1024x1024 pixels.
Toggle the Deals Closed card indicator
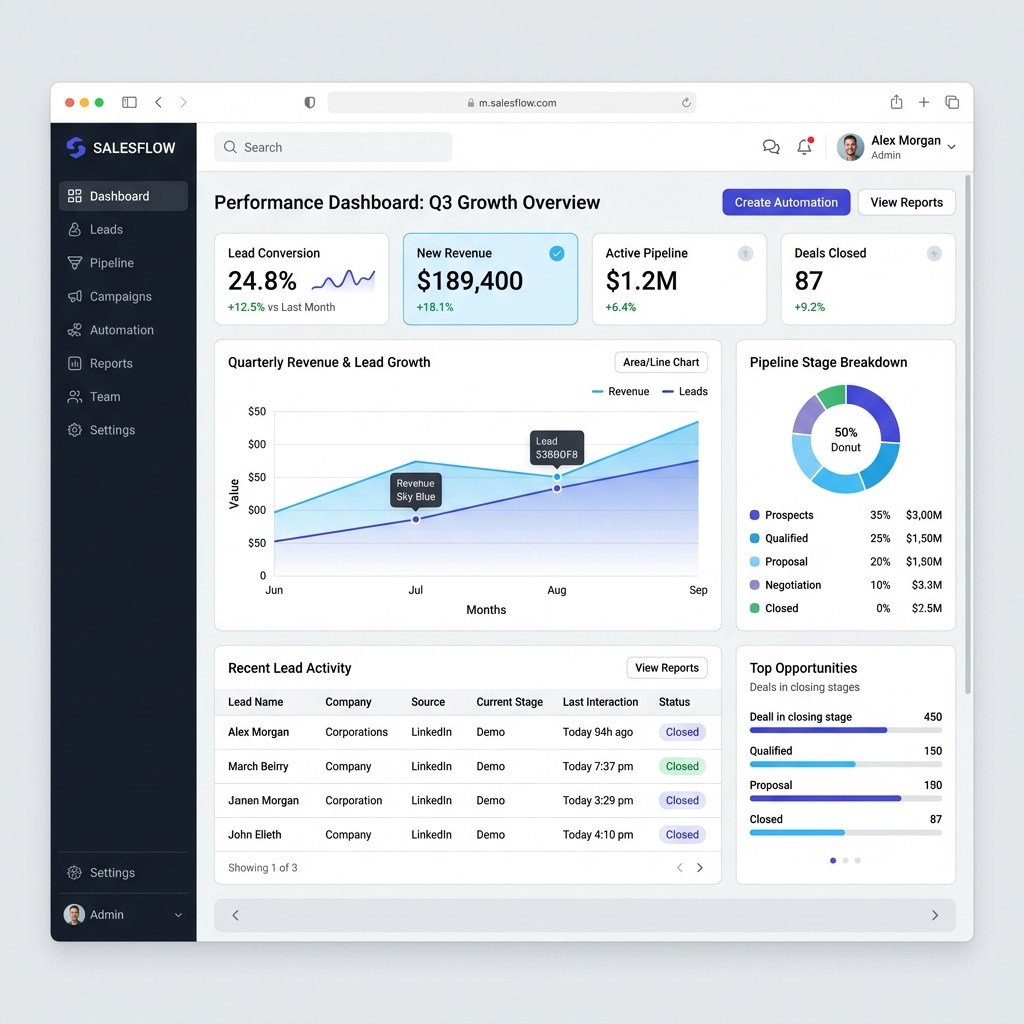click(x=935, y=253)
